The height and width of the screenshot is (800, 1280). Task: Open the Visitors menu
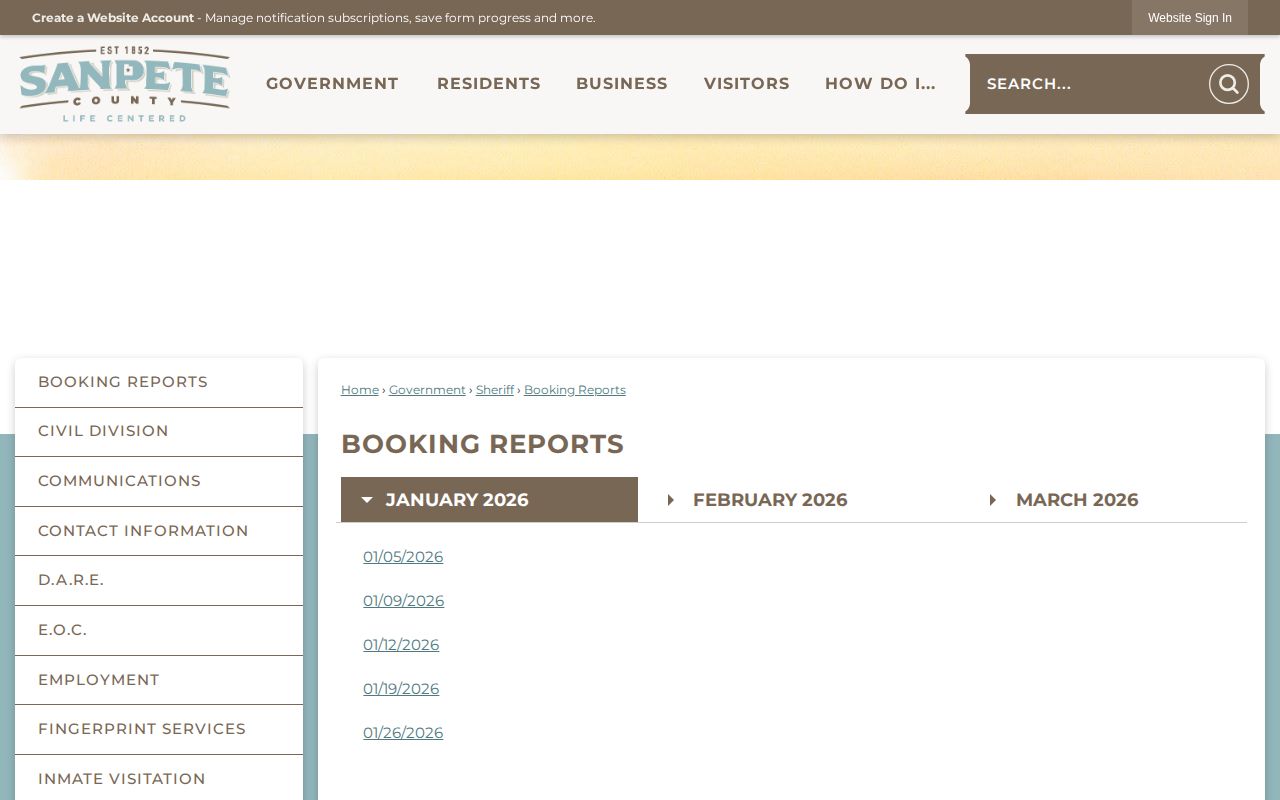(x=747, y=84)
